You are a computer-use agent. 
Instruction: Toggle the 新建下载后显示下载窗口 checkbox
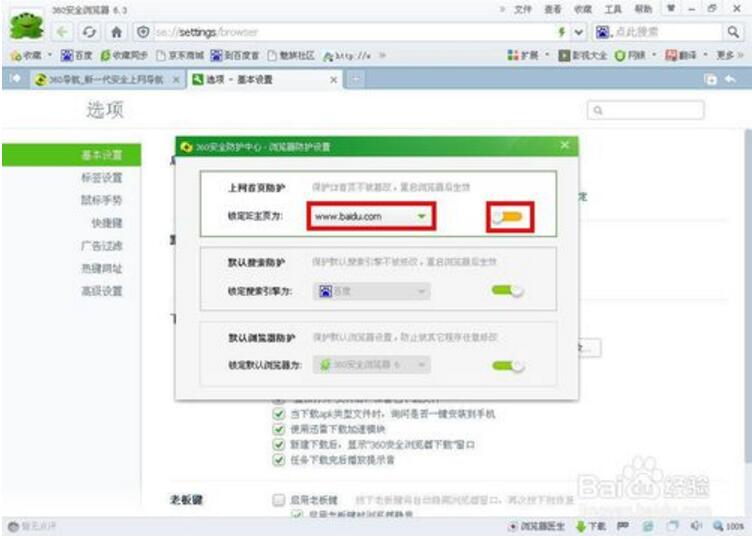point(278,445)
